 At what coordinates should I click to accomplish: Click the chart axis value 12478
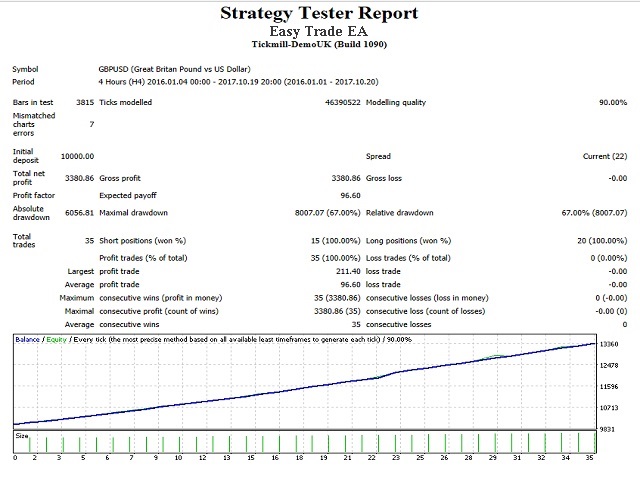tap(609, 365)
